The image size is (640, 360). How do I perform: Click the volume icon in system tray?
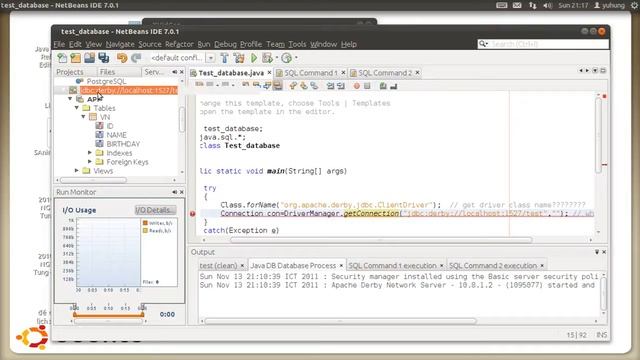pos(547,5)
